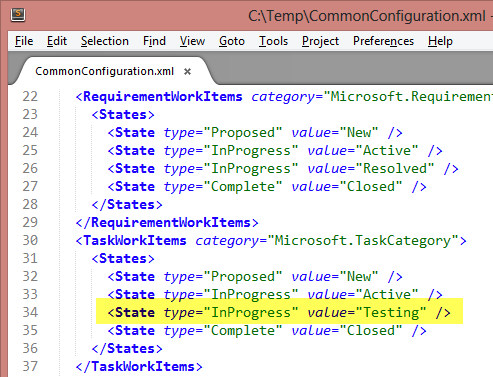Click the "Proposed" value on line 24
493x377 pixels.
pyautogui.click(x=243, y=133)
